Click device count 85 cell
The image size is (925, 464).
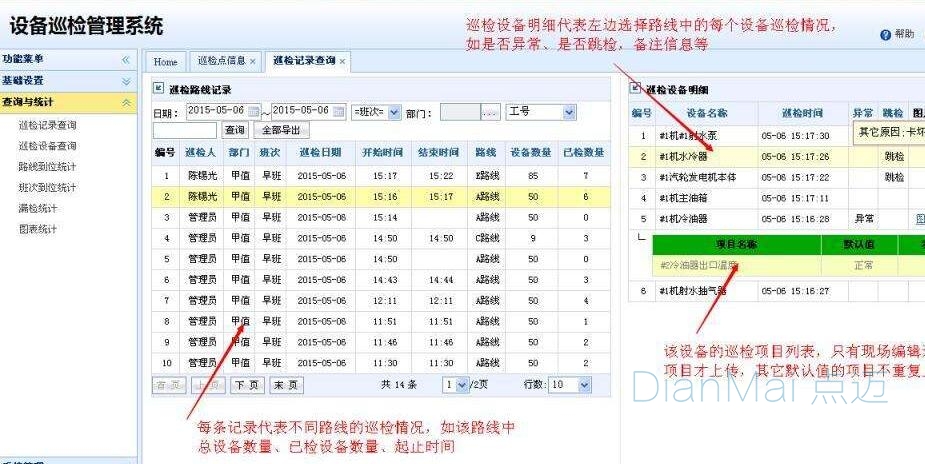coord(533,176)
